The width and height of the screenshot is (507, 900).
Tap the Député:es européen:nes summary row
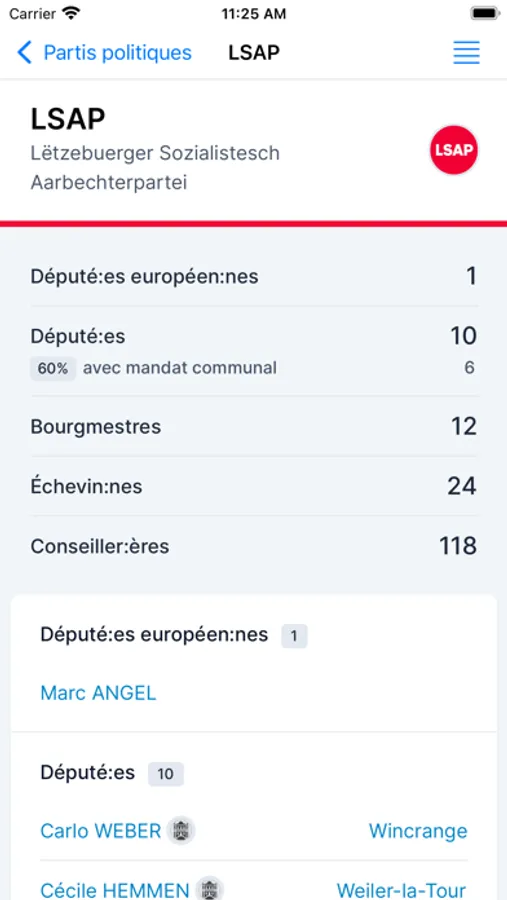click(254, 276)
